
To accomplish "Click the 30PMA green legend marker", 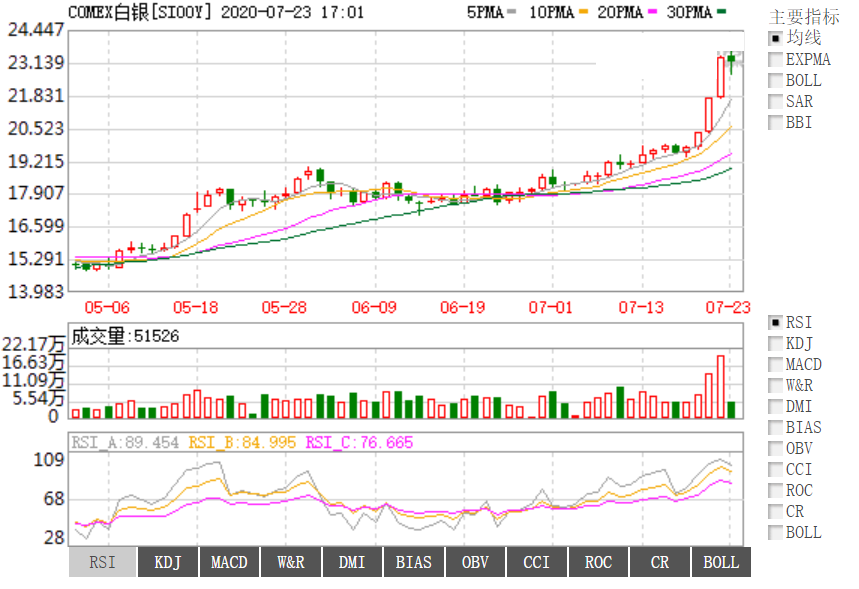I will [722, 12].
